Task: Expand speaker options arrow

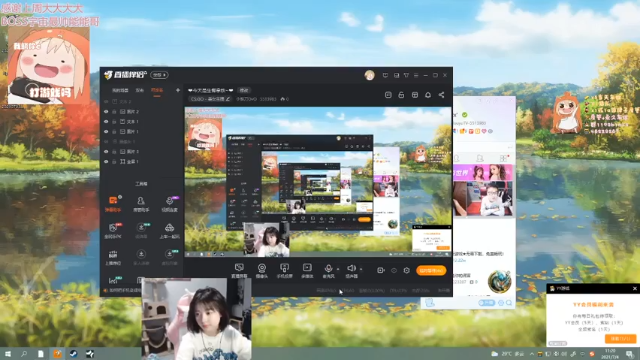Action: click(361, 269)
